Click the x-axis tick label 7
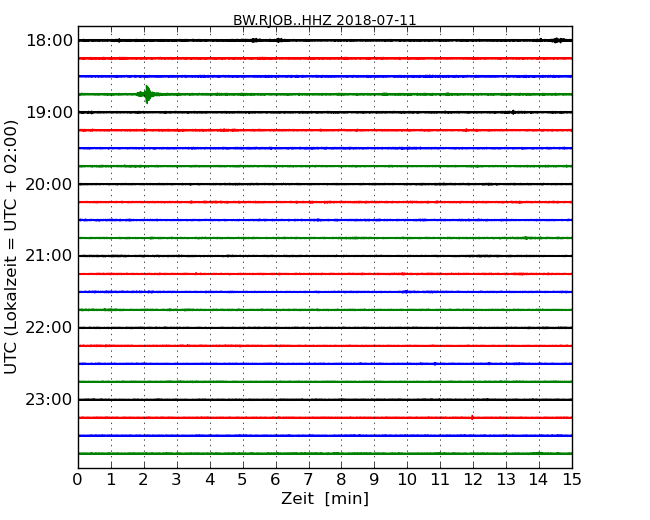This screenshot has height=520, width=650. (x=308, y=479)
